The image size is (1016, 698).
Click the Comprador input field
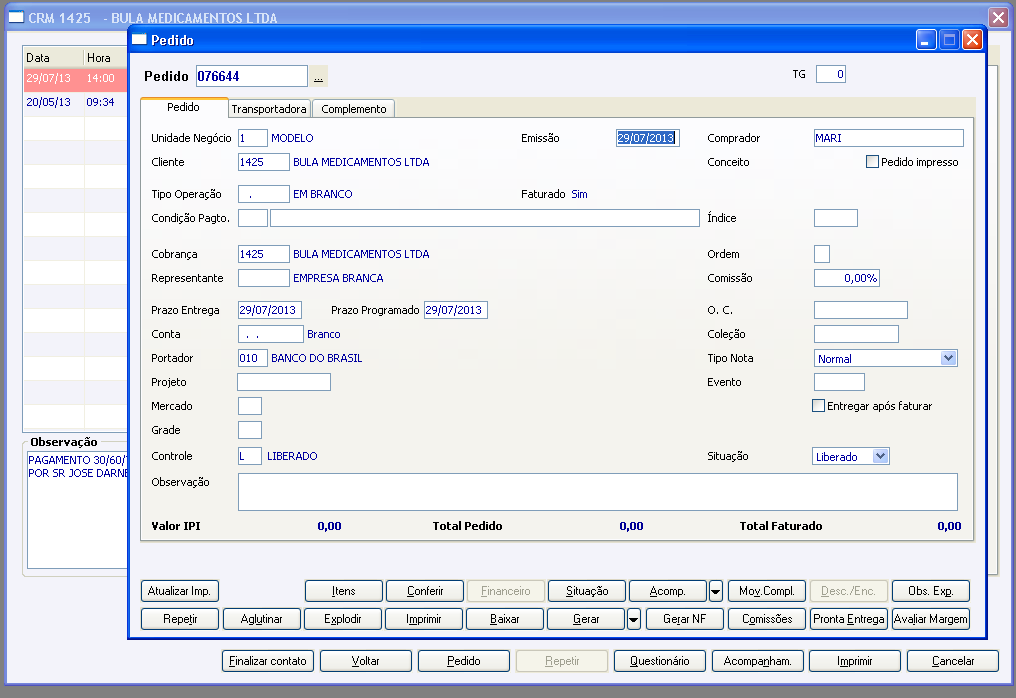click(888, 138)
